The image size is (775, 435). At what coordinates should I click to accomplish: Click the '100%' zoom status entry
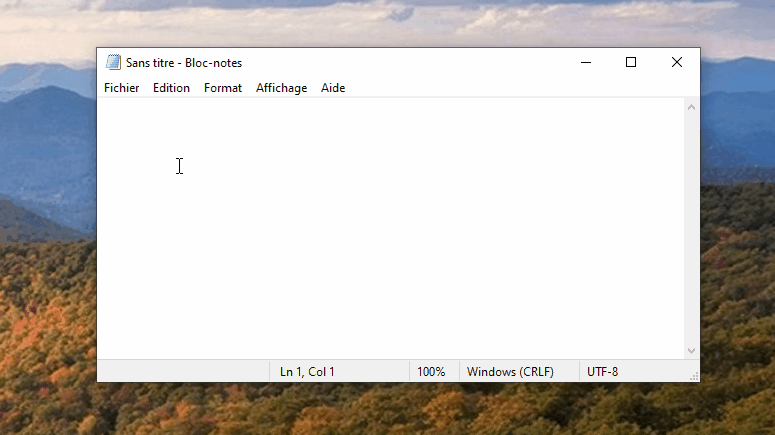[431, 372]
